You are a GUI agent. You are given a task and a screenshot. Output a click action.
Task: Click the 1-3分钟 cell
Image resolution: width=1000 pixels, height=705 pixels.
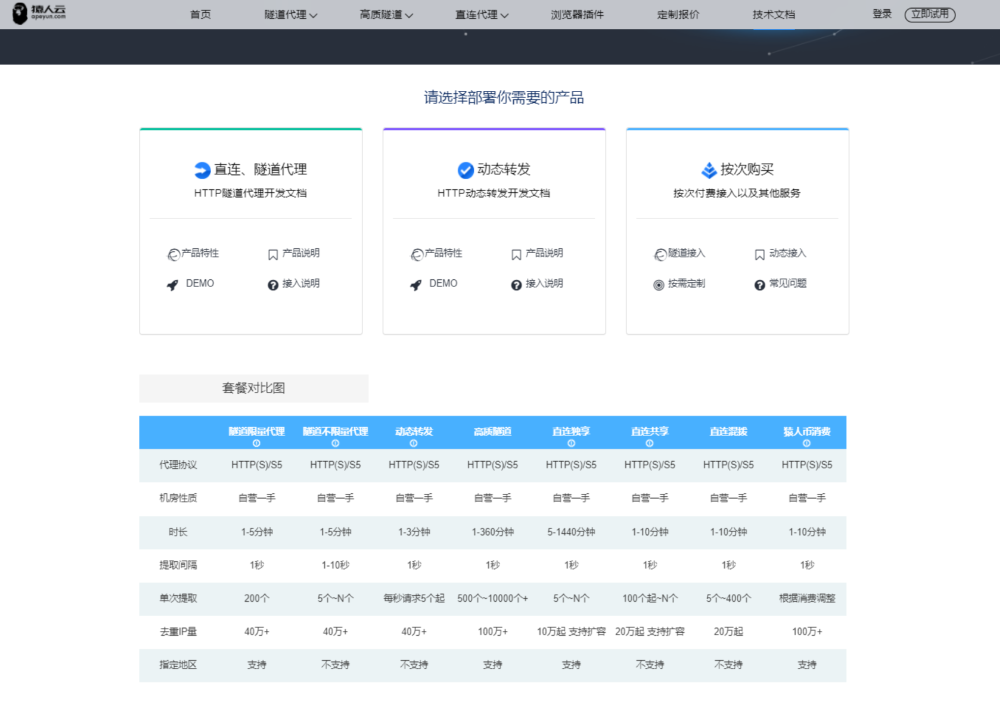(414, 531)
